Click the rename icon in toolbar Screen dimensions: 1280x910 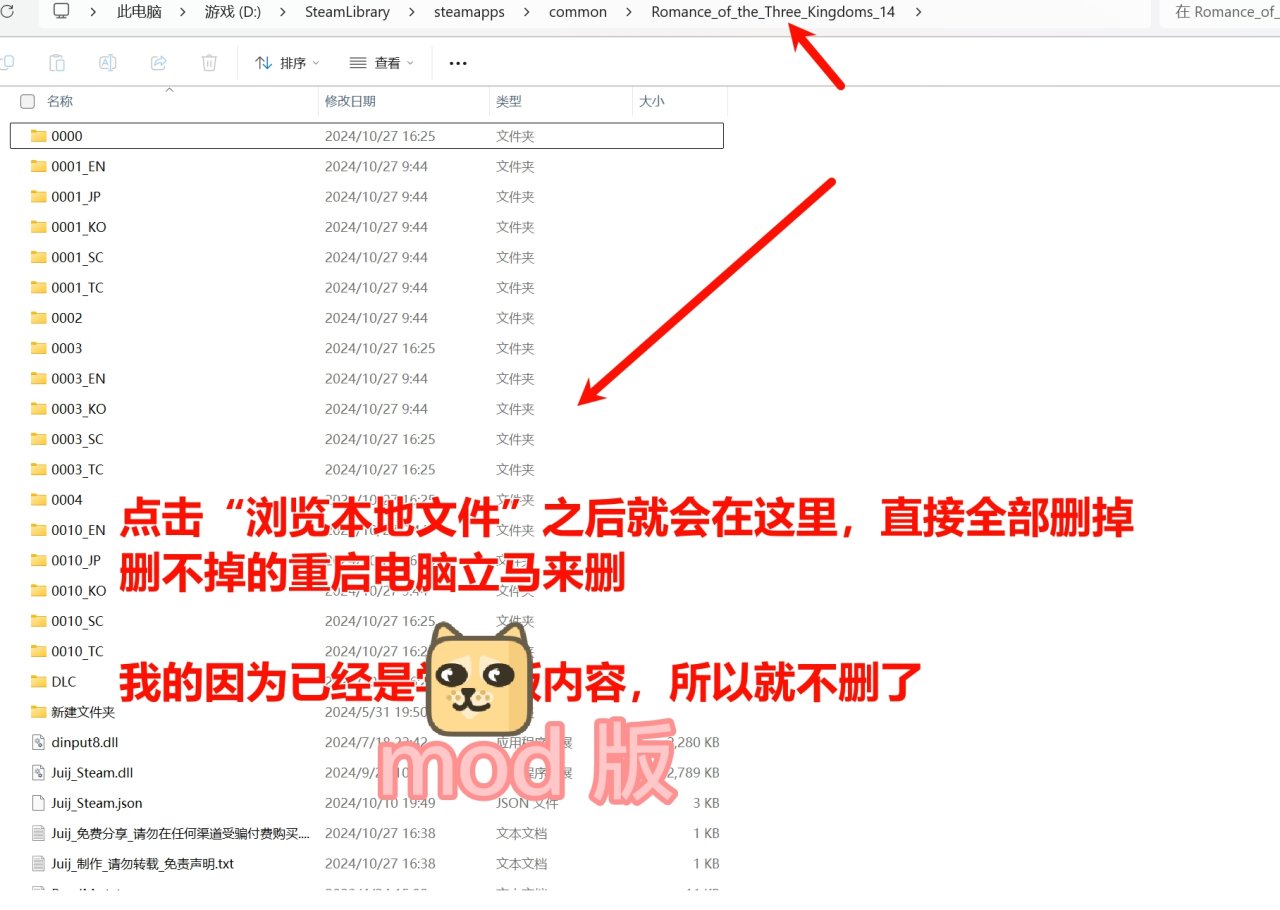(x=107, y=63)
